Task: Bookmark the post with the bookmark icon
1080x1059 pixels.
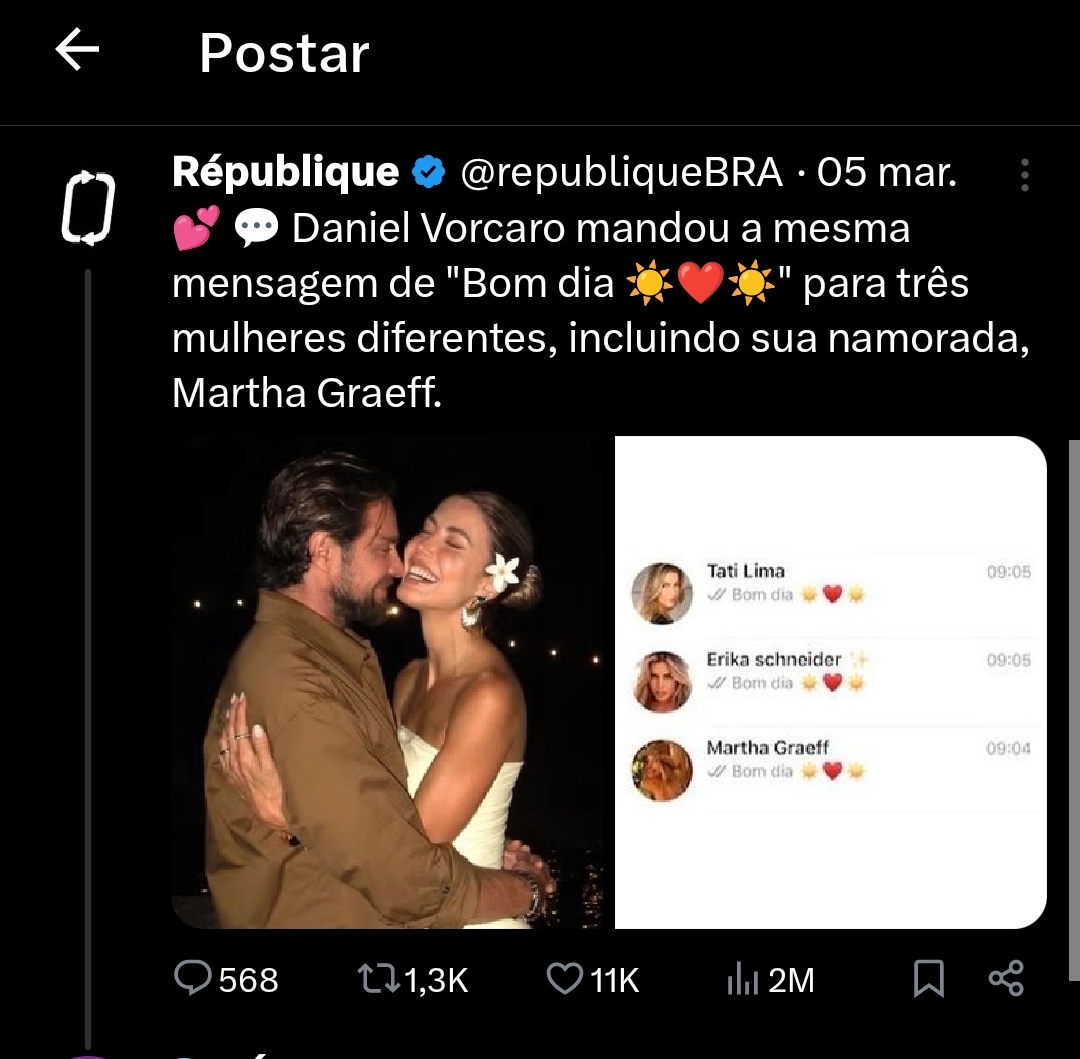Action: point(928,981)
